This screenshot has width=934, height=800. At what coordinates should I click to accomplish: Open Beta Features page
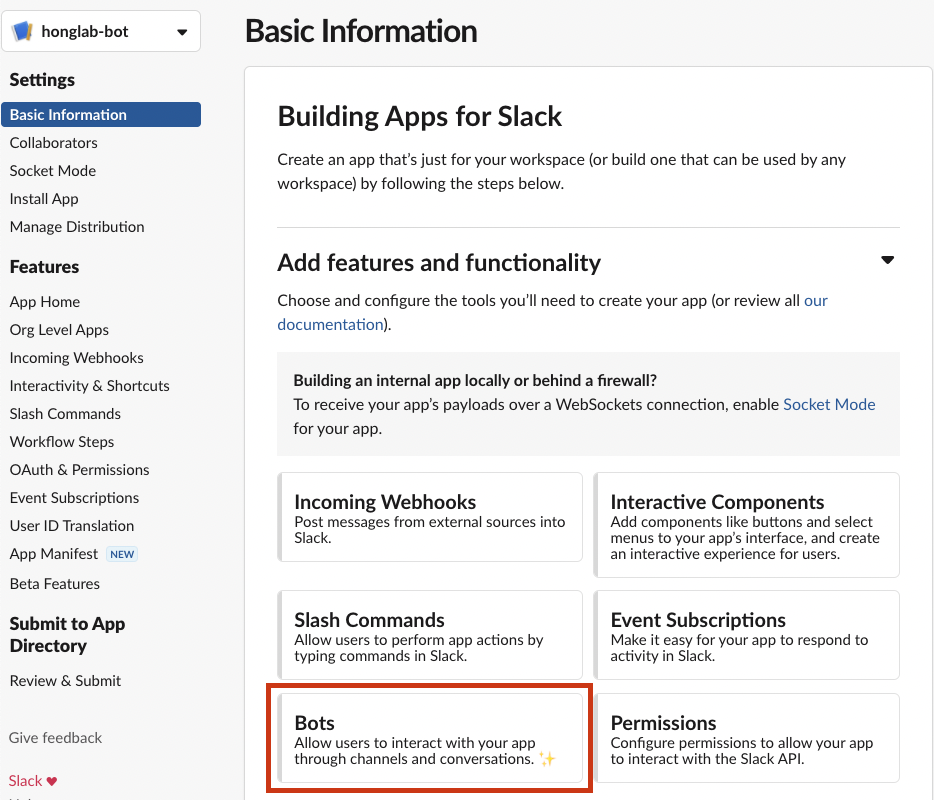click(x=55, y=584)
